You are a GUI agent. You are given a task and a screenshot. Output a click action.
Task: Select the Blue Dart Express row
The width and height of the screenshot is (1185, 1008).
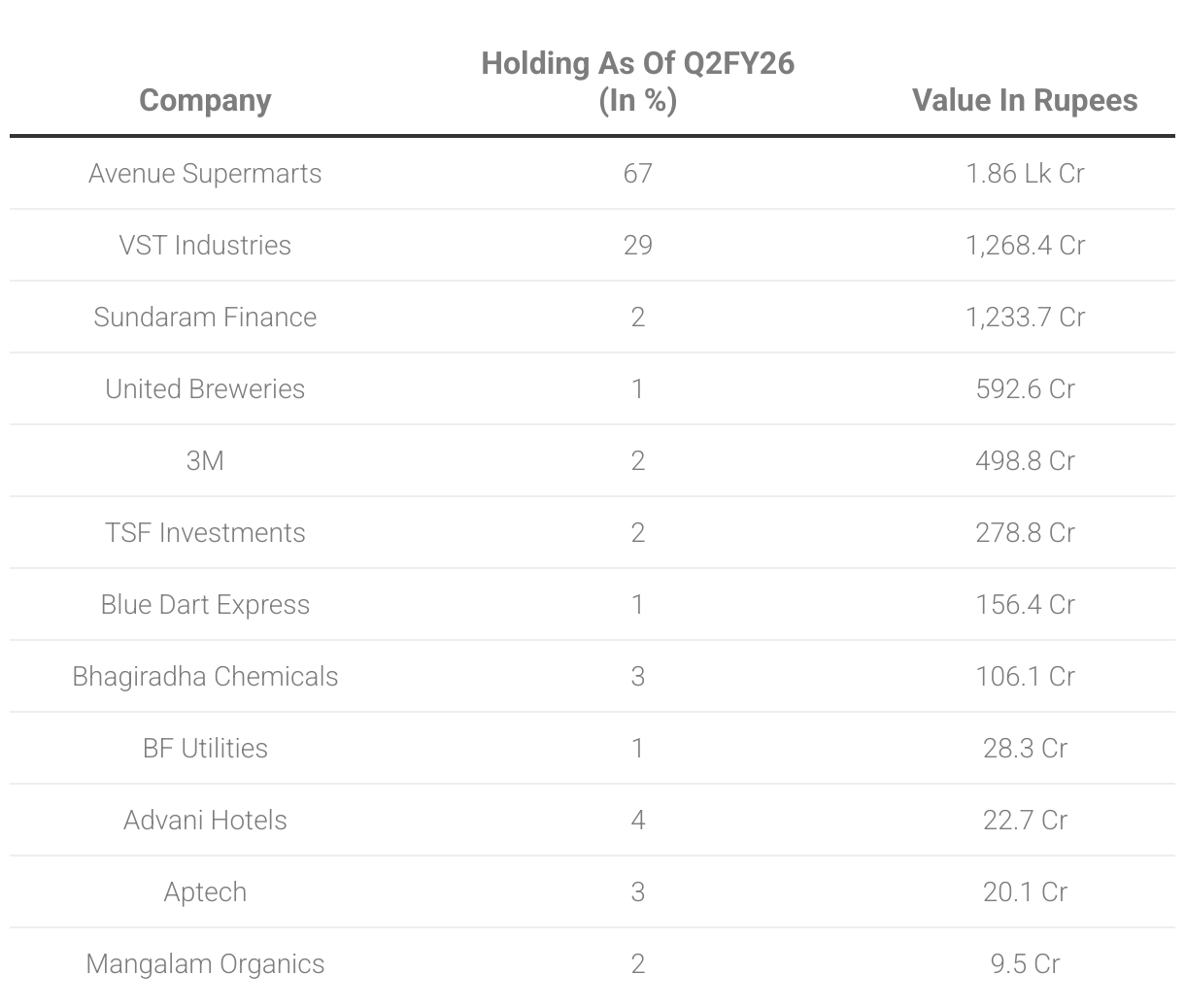[x=205, y=604]
